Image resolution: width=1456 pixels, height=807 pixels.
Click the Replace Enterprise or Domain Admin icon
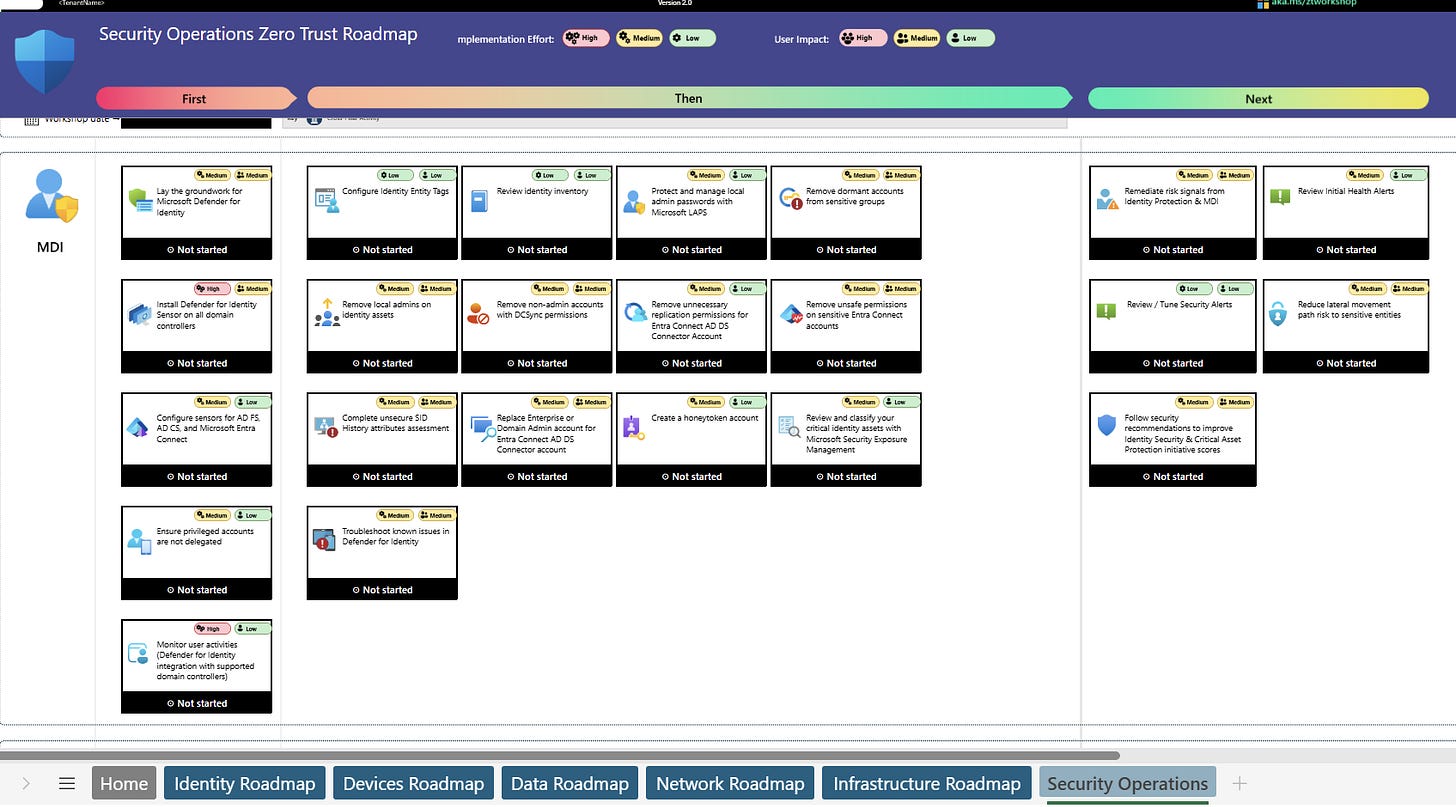(482, 428)
